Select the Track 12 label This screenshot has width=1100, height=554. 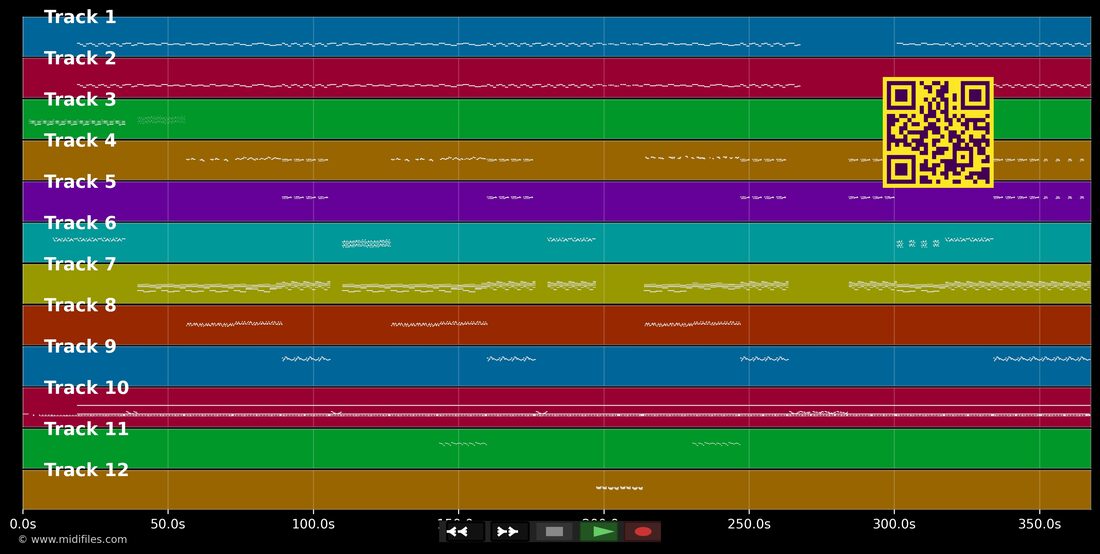coord(86,470)
